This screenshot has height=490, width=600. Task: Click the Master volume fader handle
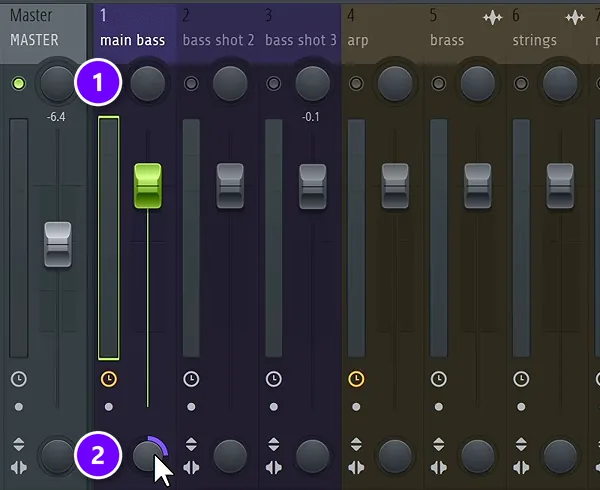point(58,244)
